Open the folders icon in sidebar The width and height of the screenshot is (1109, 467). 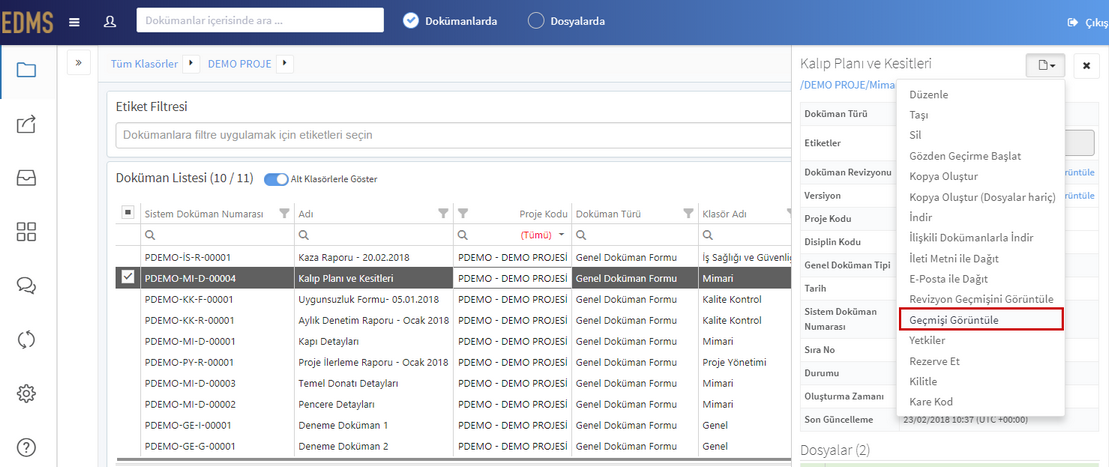pos(26,69)
